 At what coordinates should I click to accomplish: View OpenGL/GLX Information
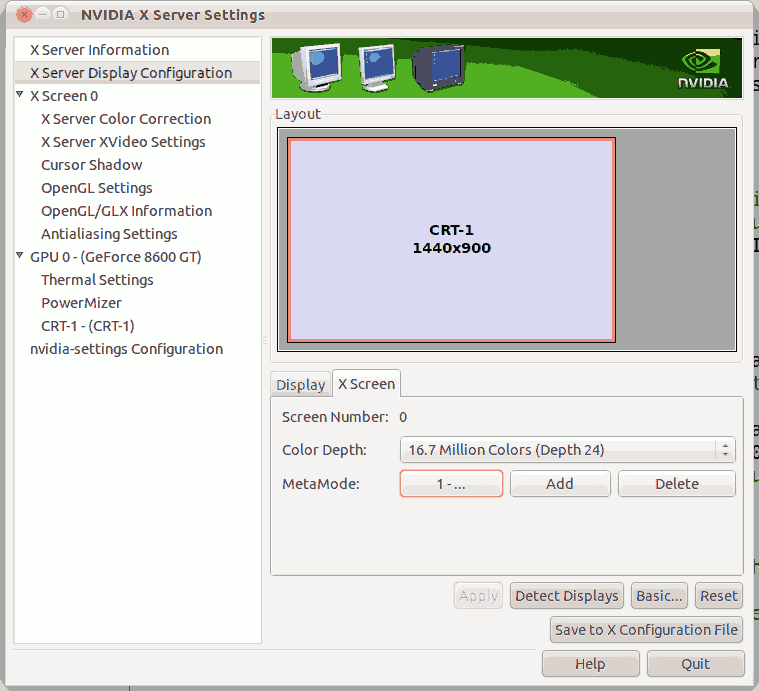(126, 211)
